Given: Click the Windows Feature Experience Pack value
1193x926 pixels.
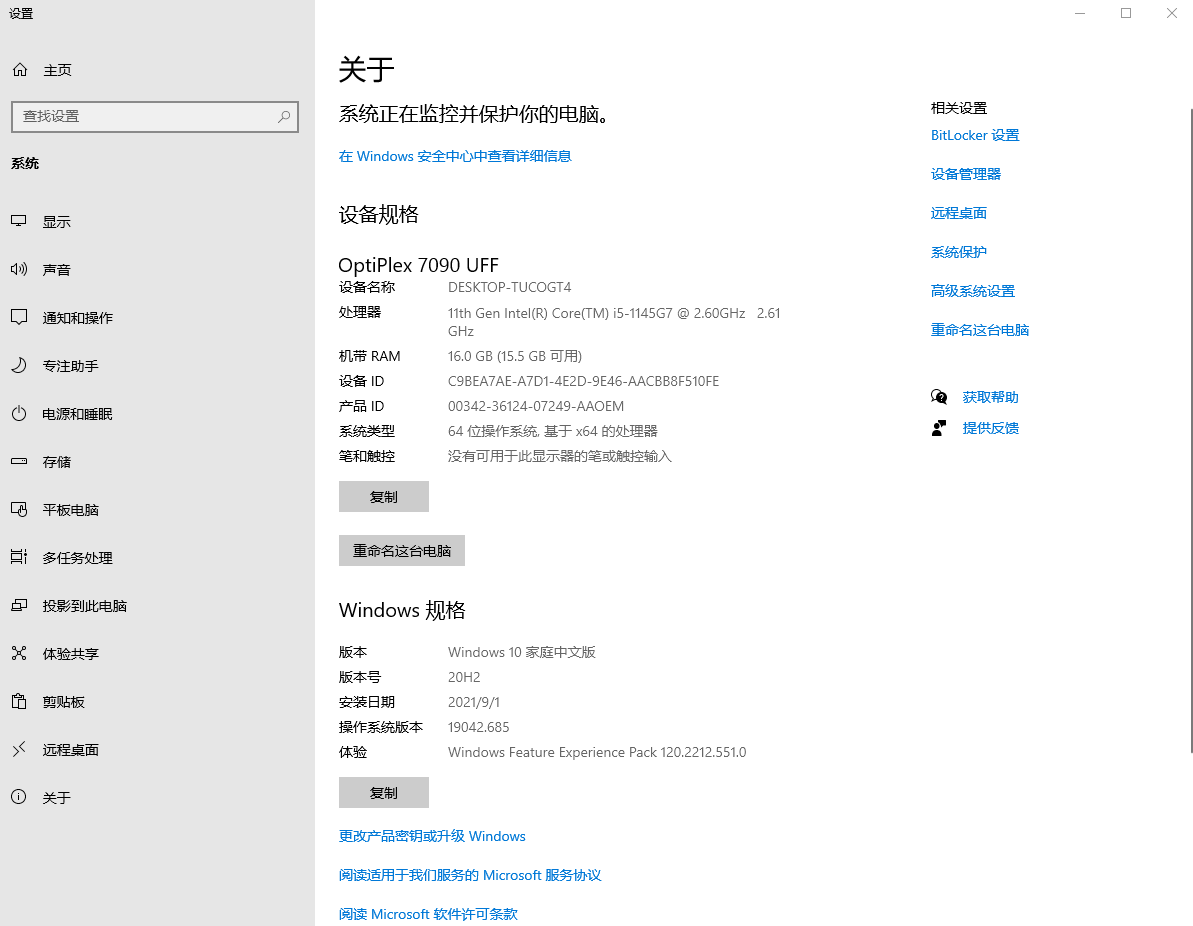Looking at the screenshot, I should click(596, 752).
